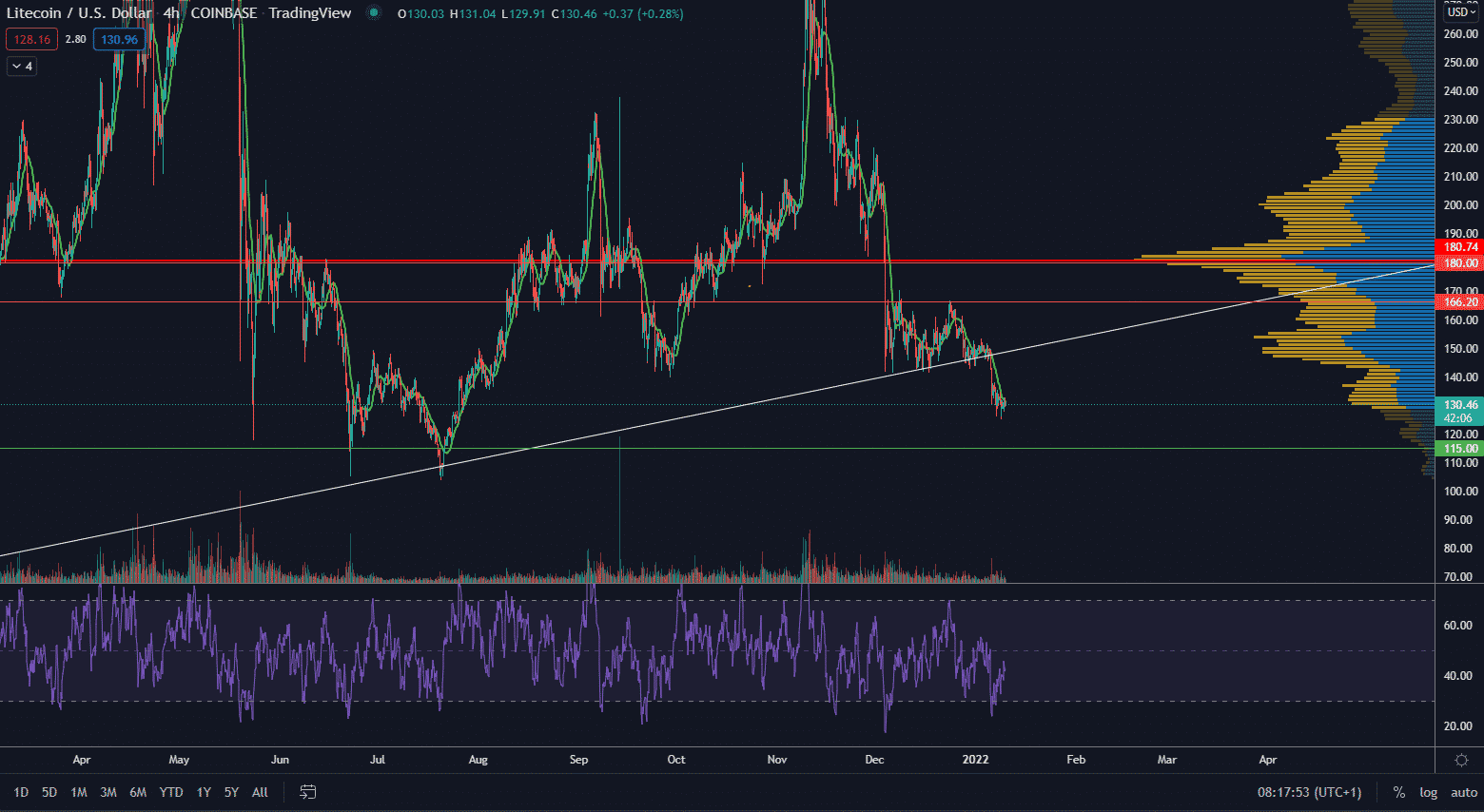
Task: Click the red 180.00 price label
Action: (x=1460, y=263)
